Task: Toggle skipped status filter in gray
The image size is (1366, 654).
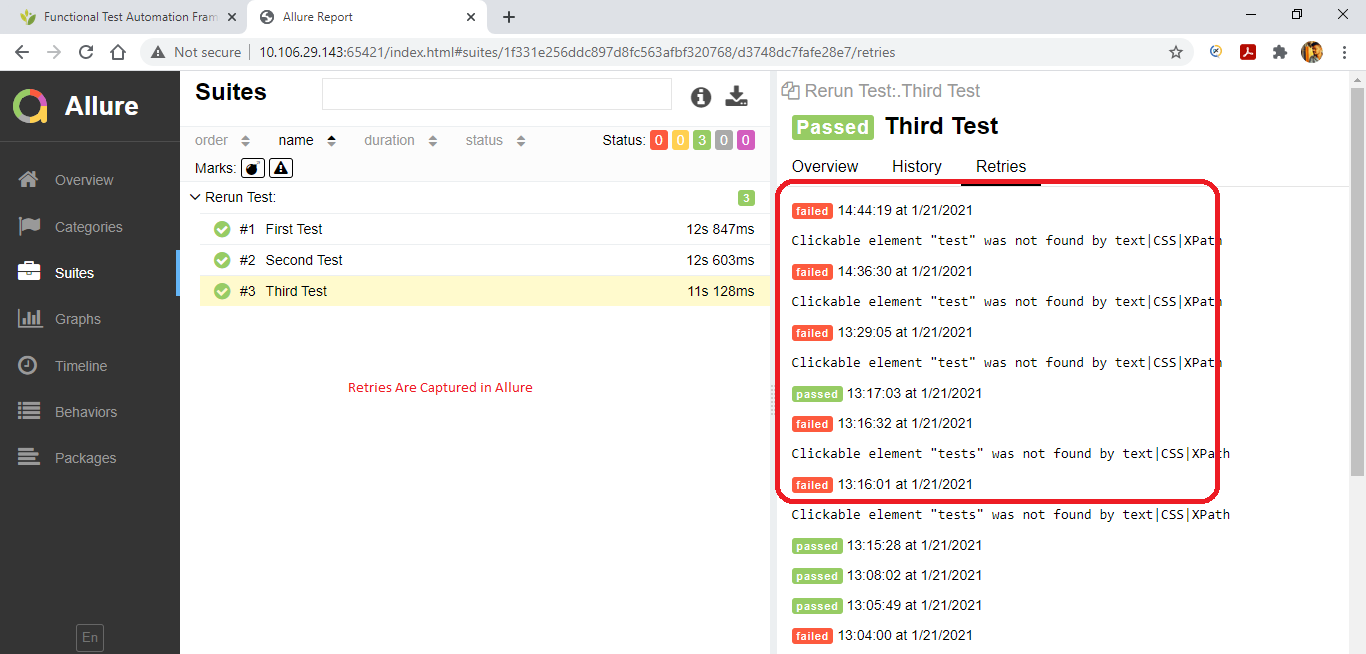Action: click(x=724, y=140)
